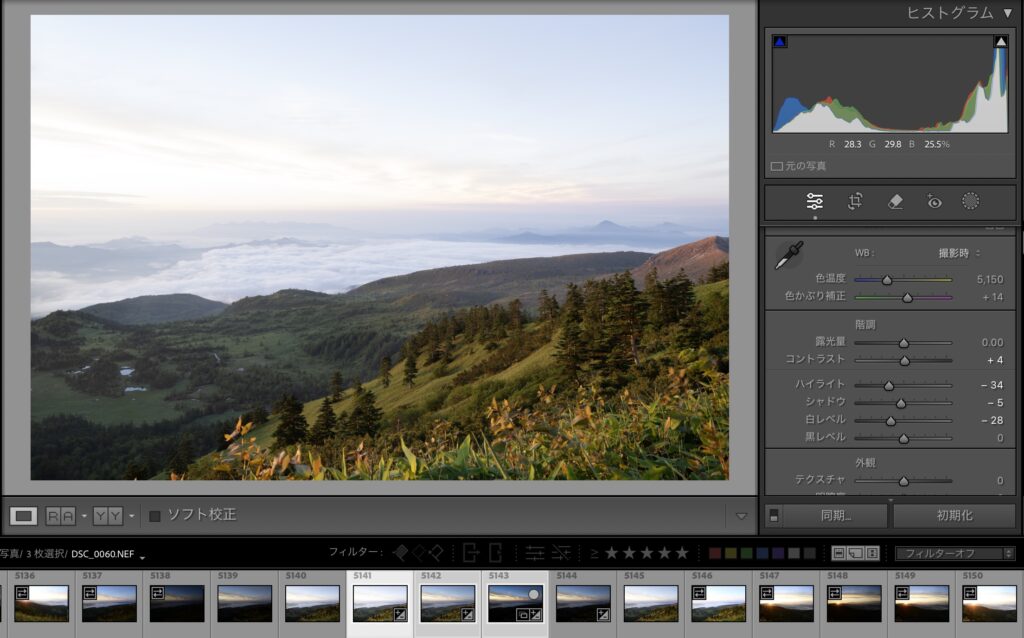Select the Red Eye Correction tool

coord(934,201)
